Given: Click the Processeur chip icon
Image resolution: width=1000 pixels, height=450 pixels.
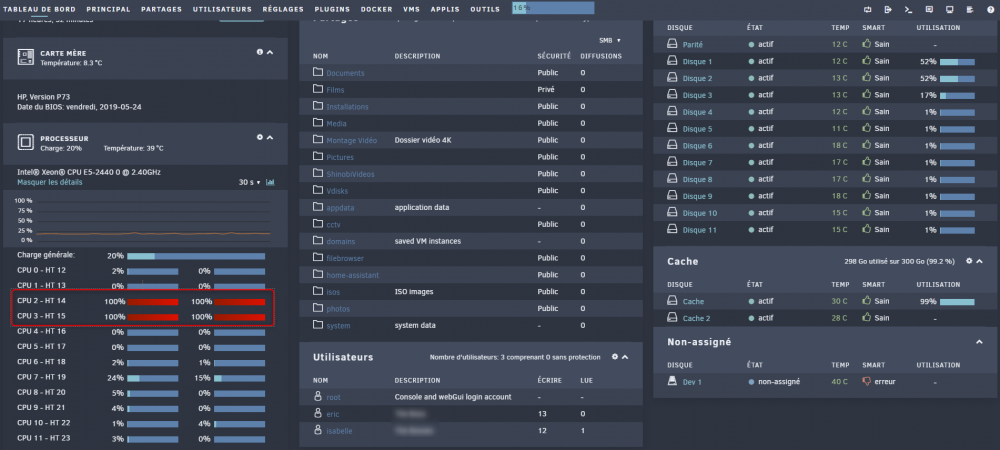Looking at the screenshot, I should pyautogui.click(x=26, y=142).
